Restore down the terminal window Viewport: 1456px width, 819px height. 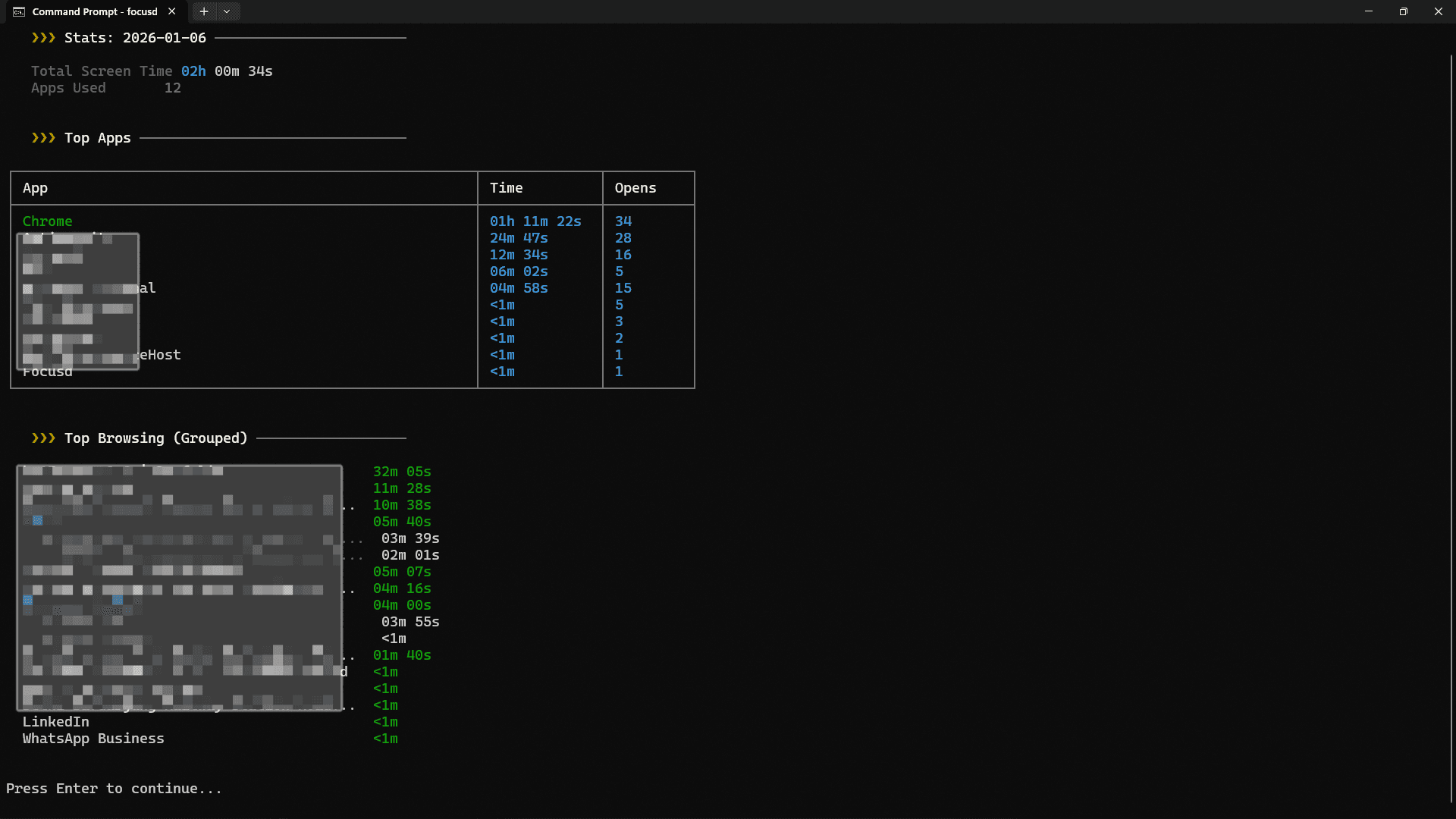[1404, 11]
